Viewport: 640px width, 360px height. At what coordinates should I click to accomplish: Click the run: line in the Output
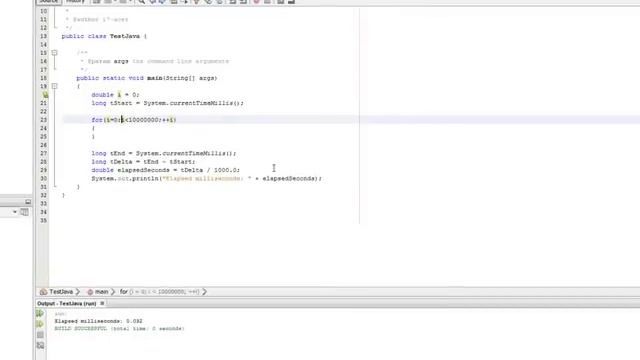point(60,314)
